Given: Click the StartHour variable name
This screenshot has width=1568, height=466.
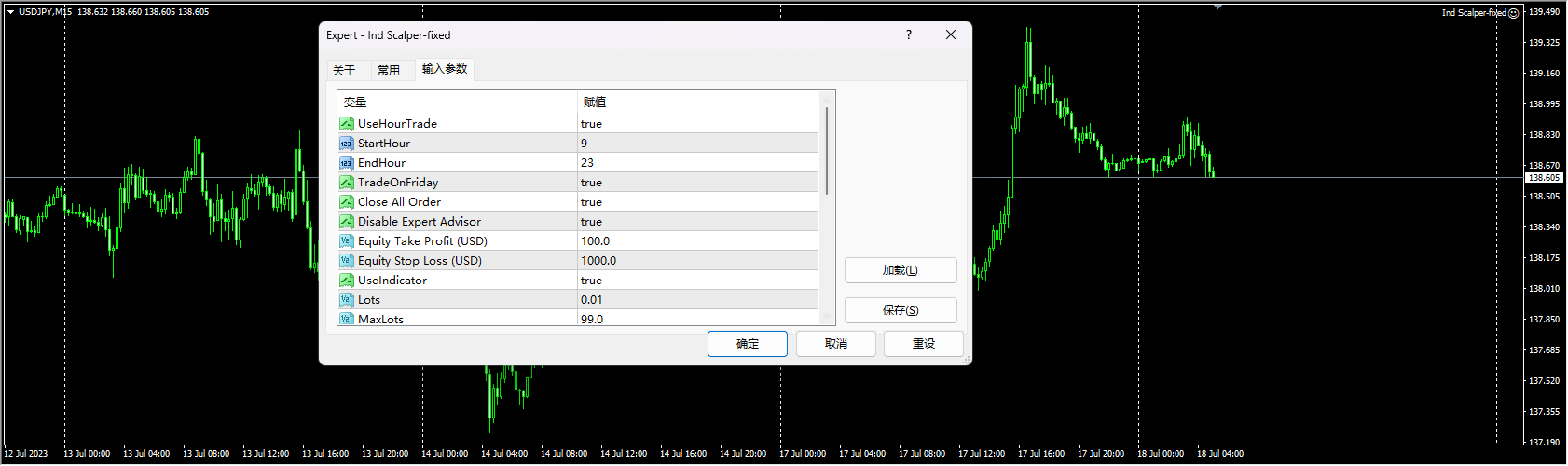Looking at the screenshot, I should 384,143.
